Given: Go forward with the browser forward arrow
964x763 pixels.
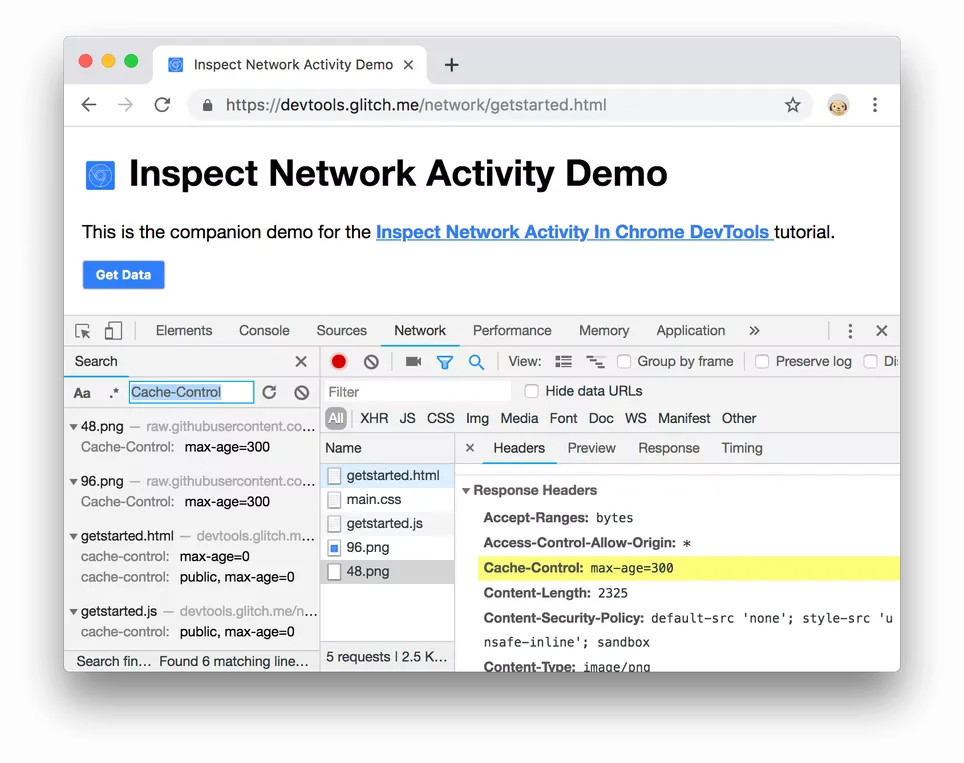Looking at the screenshot, I should 125,105.
